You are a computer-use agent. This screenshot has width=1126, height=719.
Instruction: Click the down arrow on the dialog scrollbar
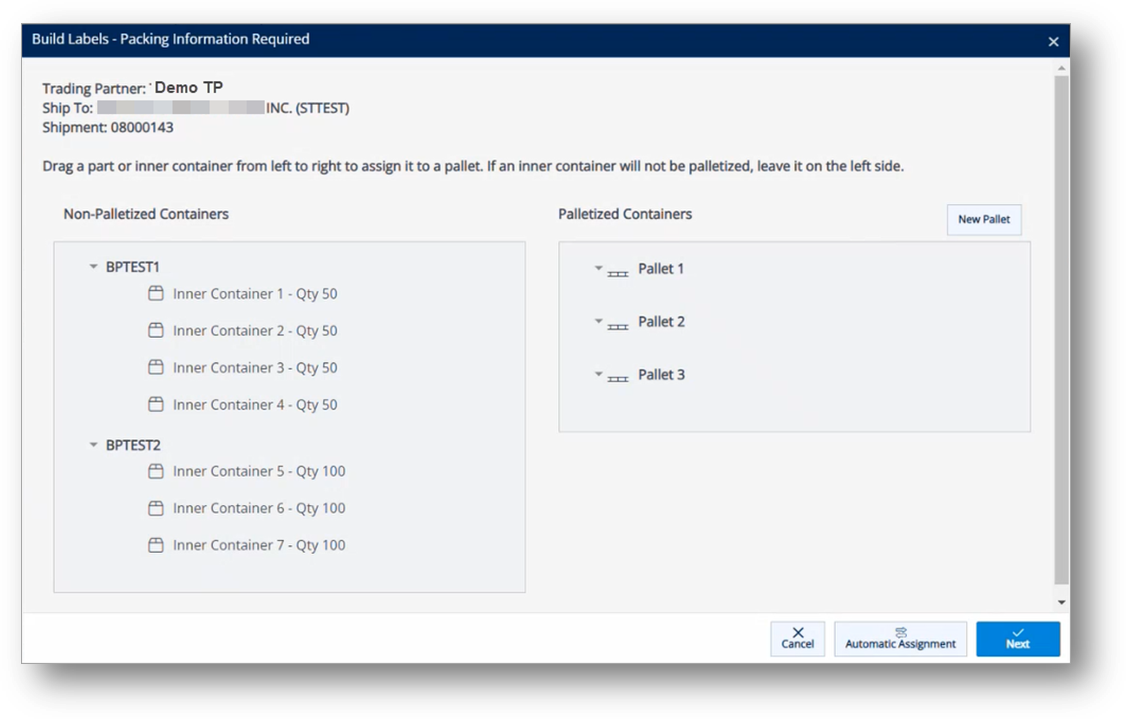1060,601
